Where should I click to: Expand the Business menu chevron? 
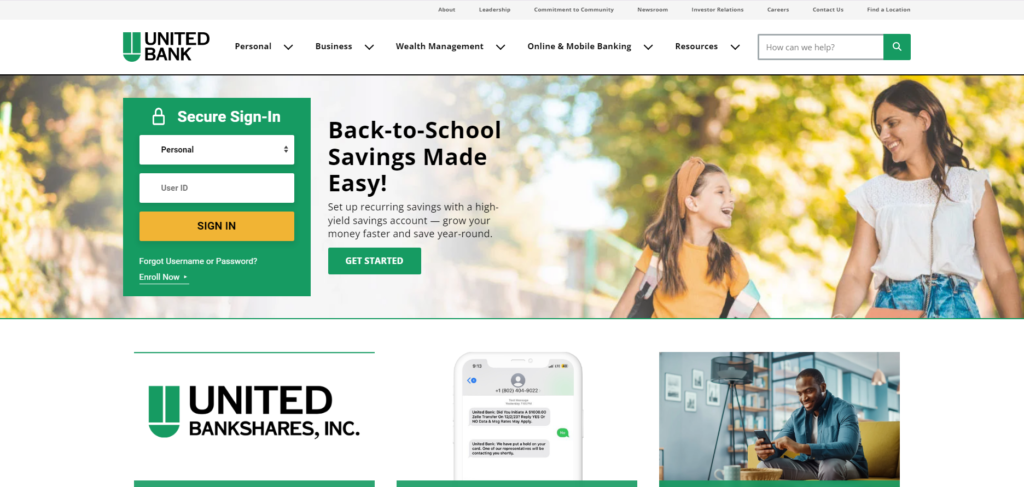(x=369, y=47)
